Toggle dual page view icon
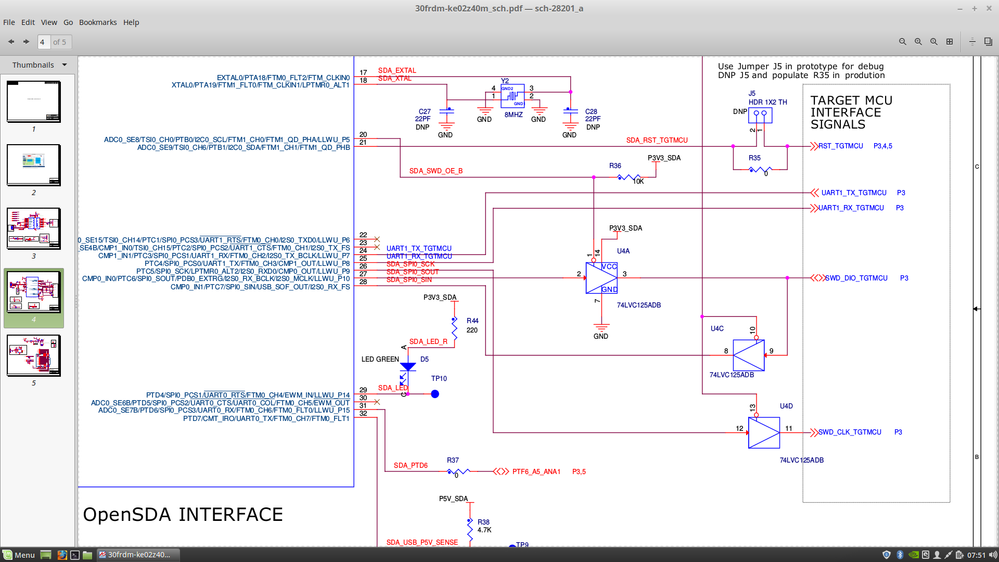 [988, 42]
